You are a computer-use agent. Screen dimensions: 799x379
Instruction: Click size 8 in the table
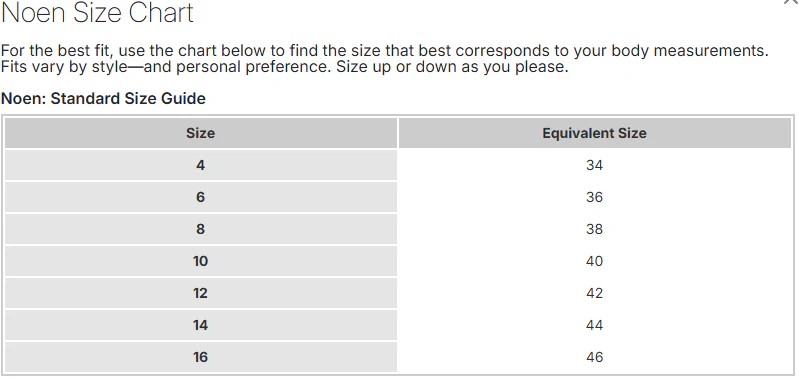201,229
